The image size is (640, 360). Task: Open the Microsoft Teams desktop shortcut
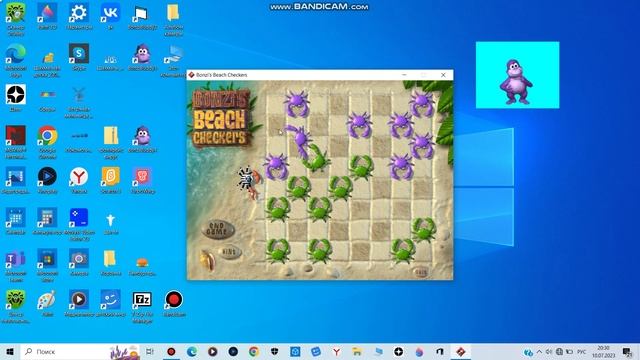point(16,259)
